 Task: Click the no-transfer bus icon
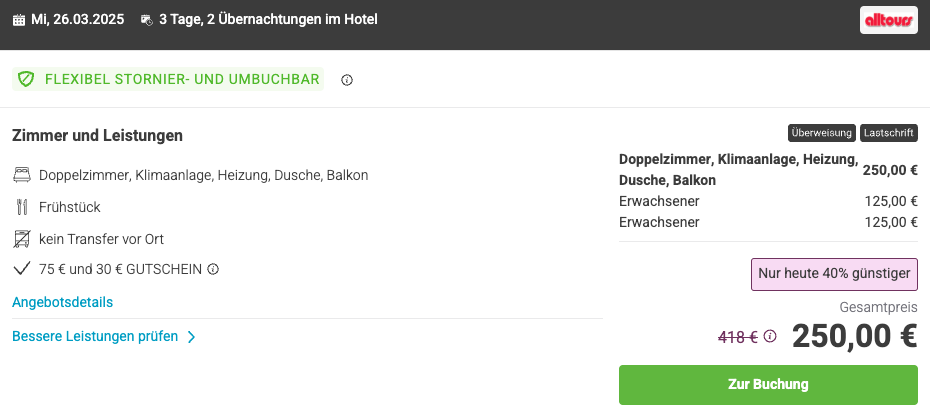click(x=21, y=239)
